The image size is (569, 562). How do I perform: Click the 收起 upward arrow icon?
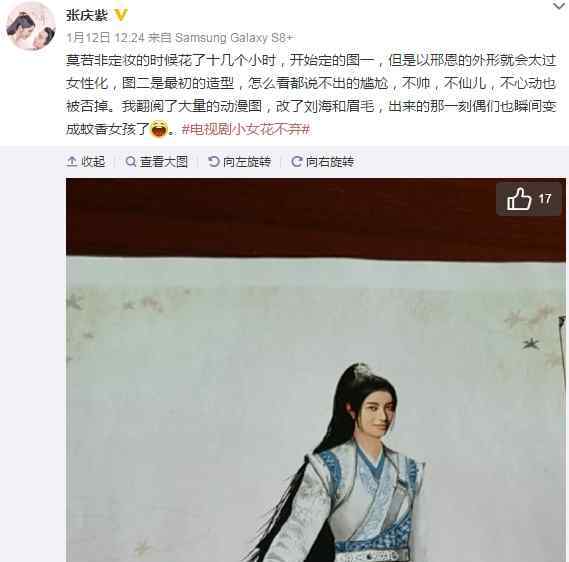click(72, 161)
